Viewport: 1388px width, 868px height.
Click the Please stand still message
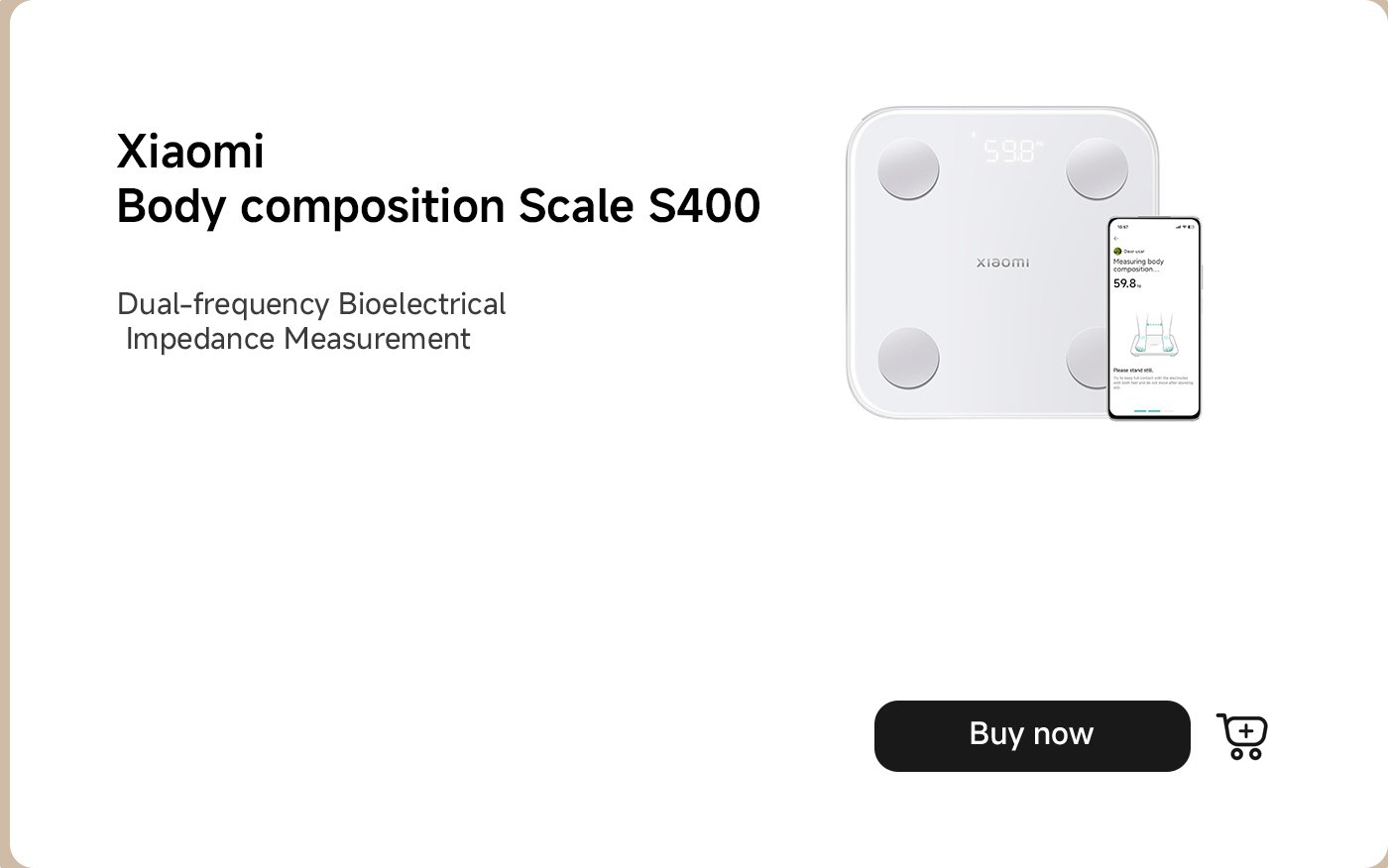1133,370
